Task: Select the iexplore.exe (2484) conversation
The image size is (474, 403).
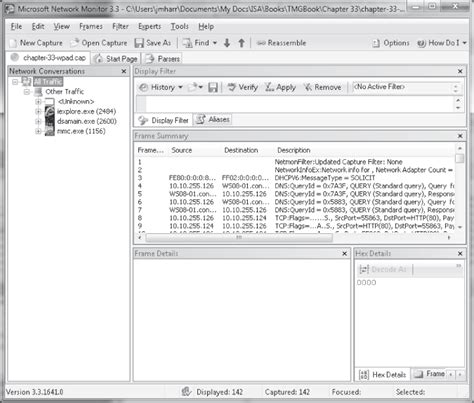Action: click(86, 112)
